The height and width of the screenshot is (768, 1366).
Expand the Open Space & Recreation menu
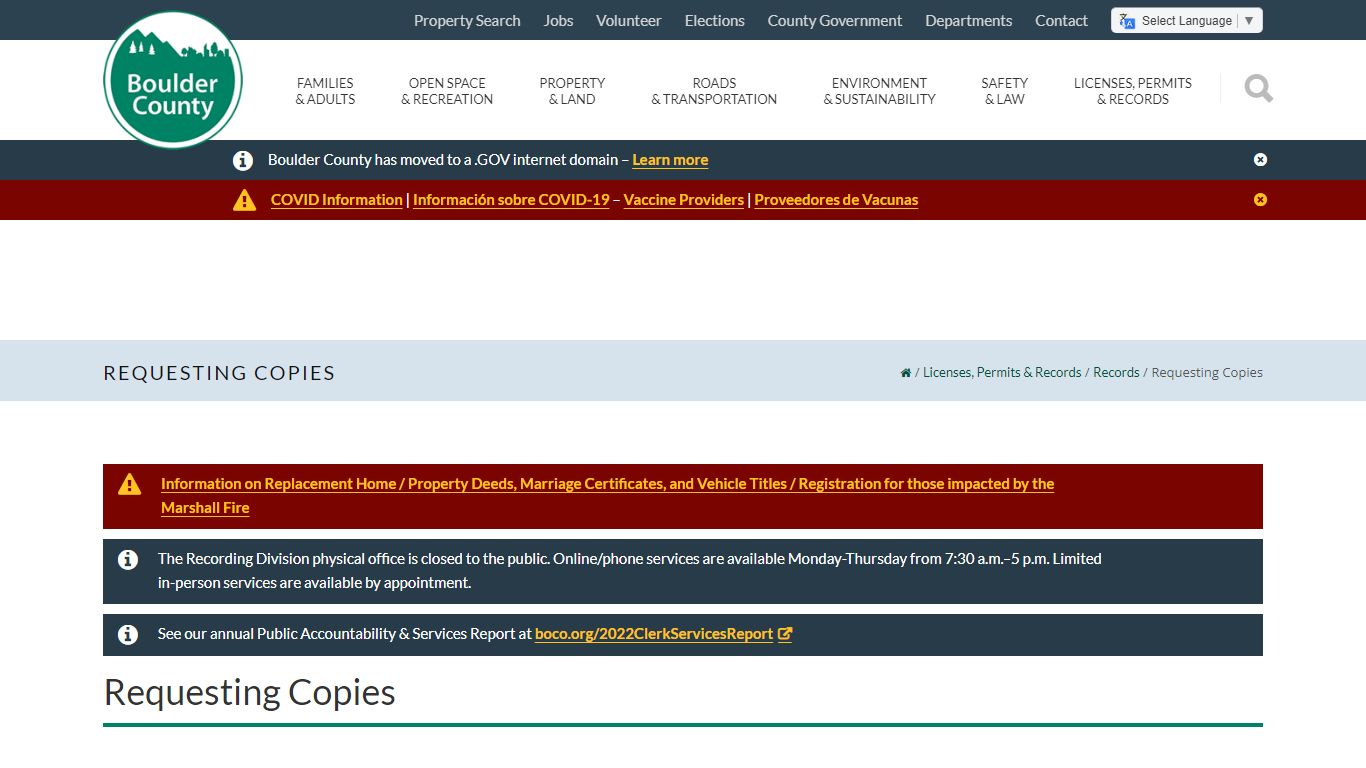pos(447,91)
